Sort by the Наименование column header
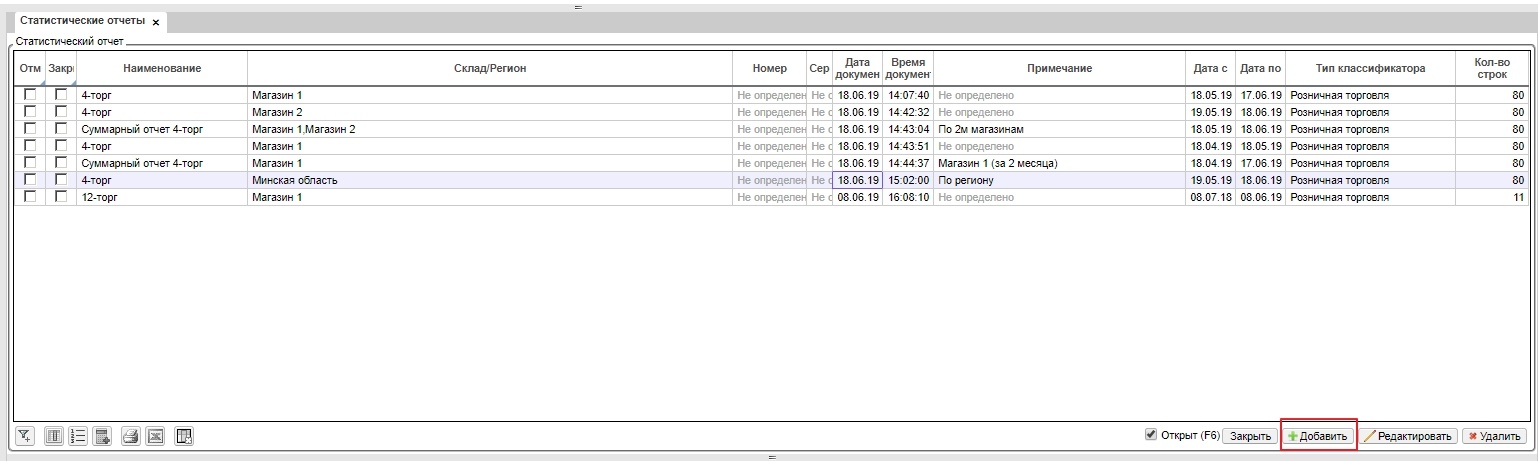The image size is (1538, 461). tap(162, 68)
